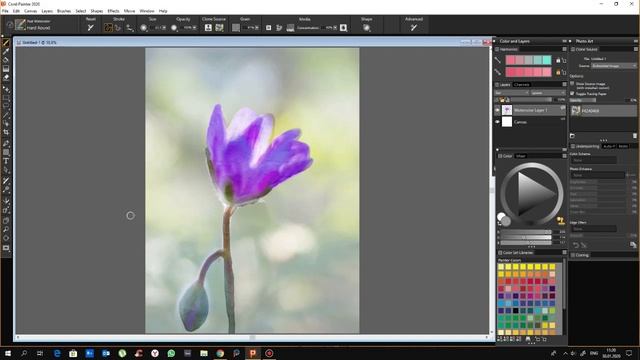Switch to the Mixer tab
Viewport: 640px width, 360px height.
(520, 156)
